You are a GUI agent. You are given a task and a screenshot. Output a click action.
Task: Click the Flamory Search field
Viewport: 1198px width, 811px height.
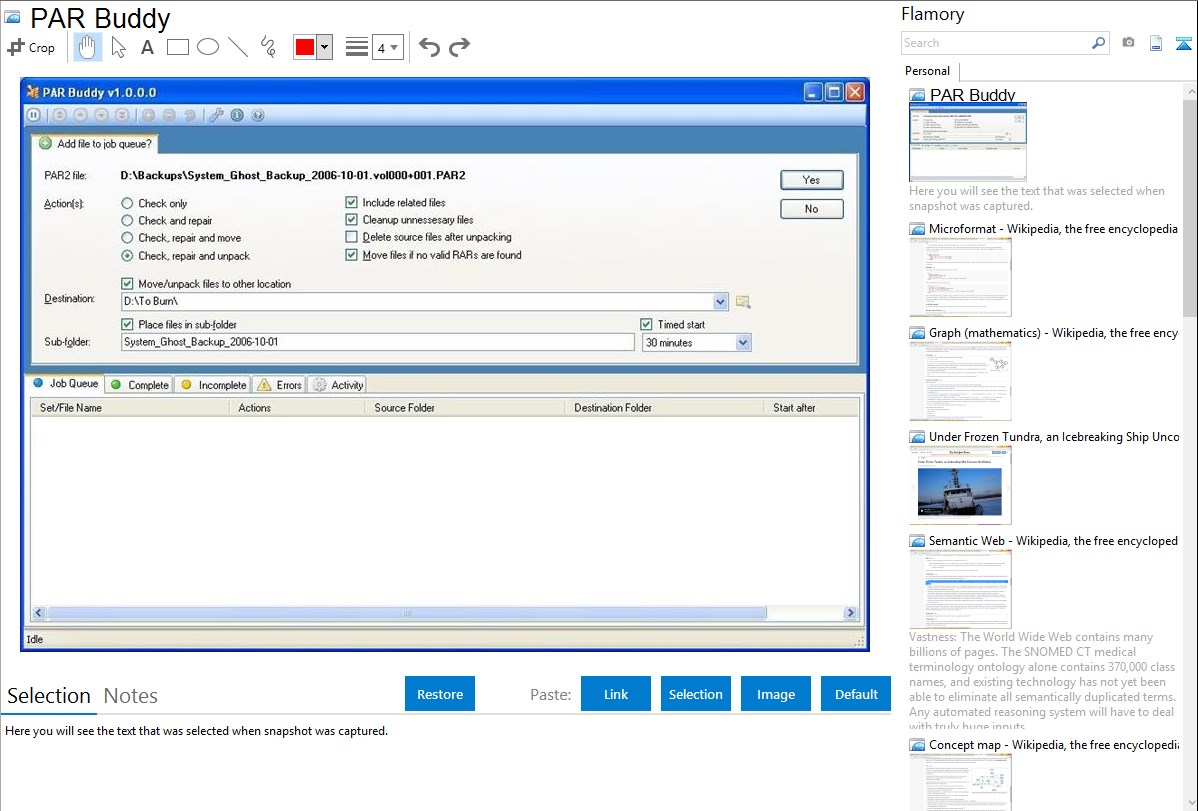pyautogui.click(x=996, y=43)
